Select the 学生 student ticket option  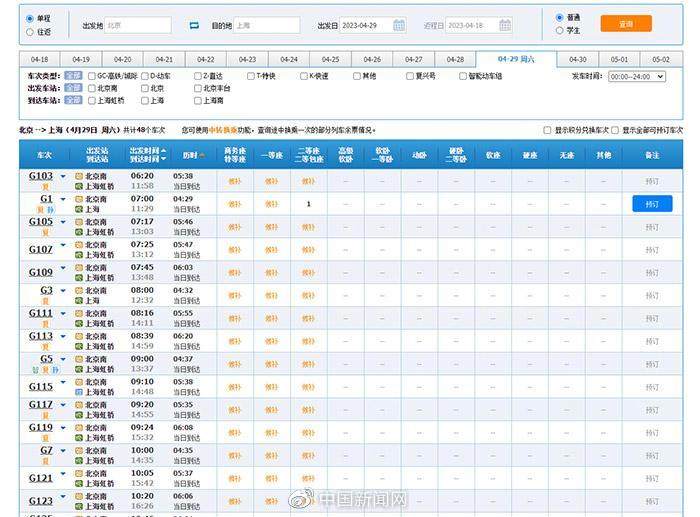pos(559,31)
